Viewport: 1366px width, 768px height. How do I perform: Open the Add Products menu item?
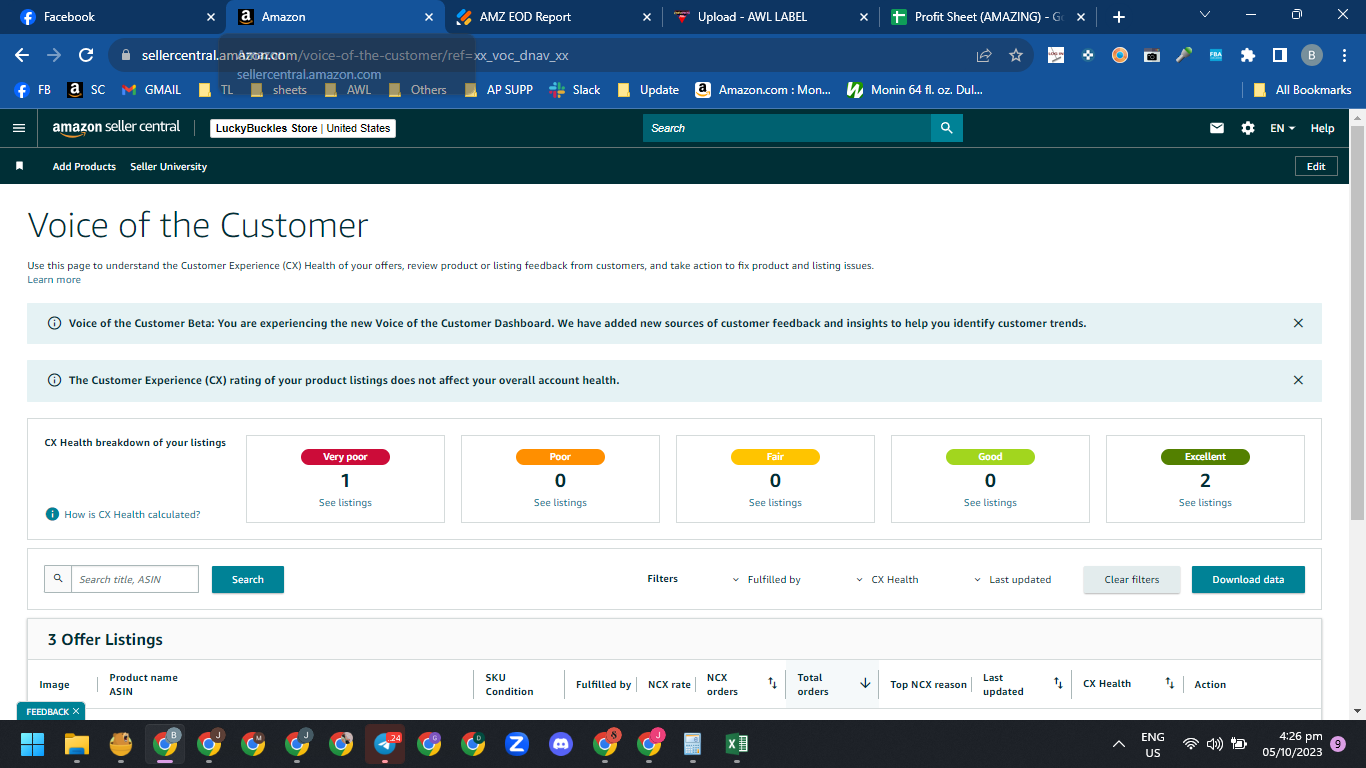[84, 166]
